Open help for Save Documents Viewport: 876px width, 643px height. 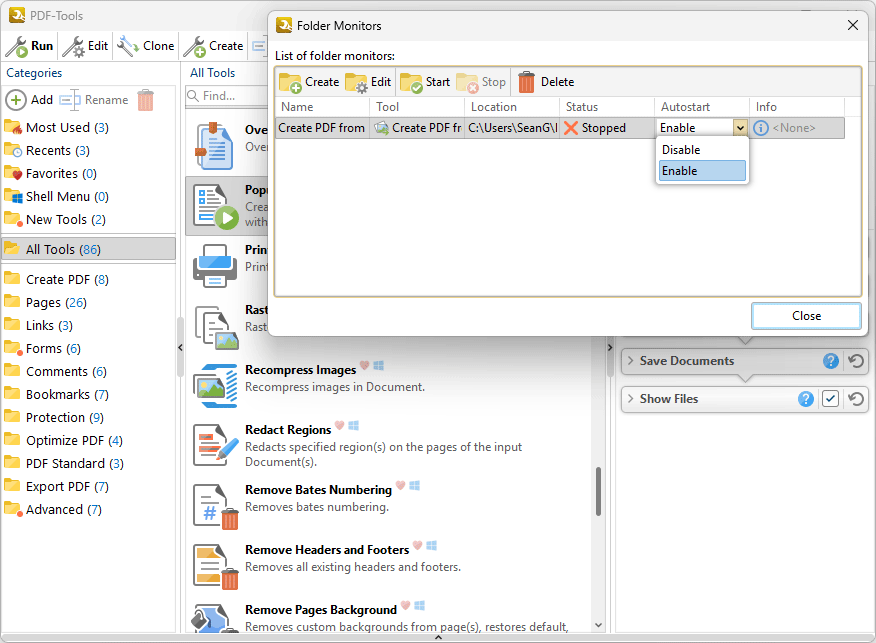pos(831,361)
